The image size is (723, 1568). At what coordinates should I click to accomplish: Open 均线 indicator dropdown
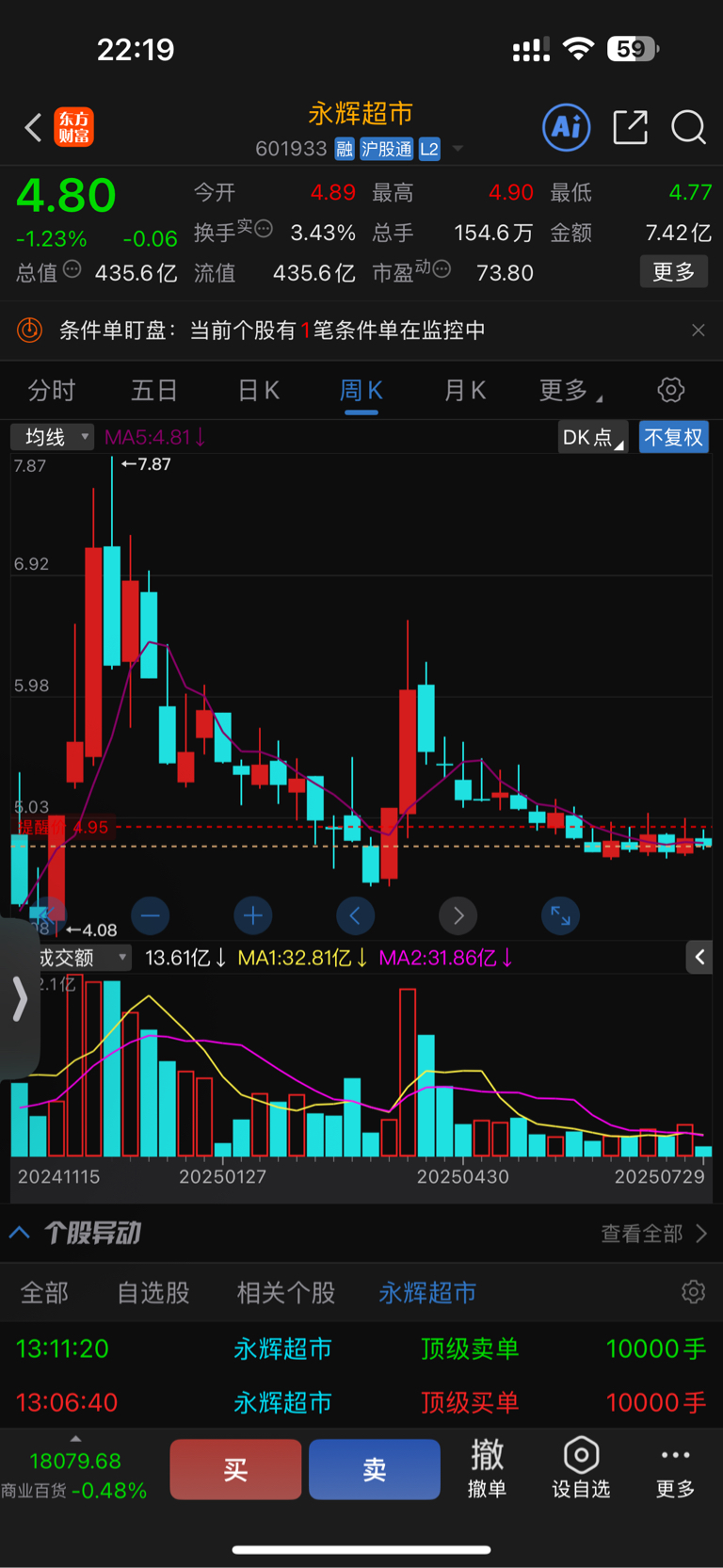click(53, 437)
